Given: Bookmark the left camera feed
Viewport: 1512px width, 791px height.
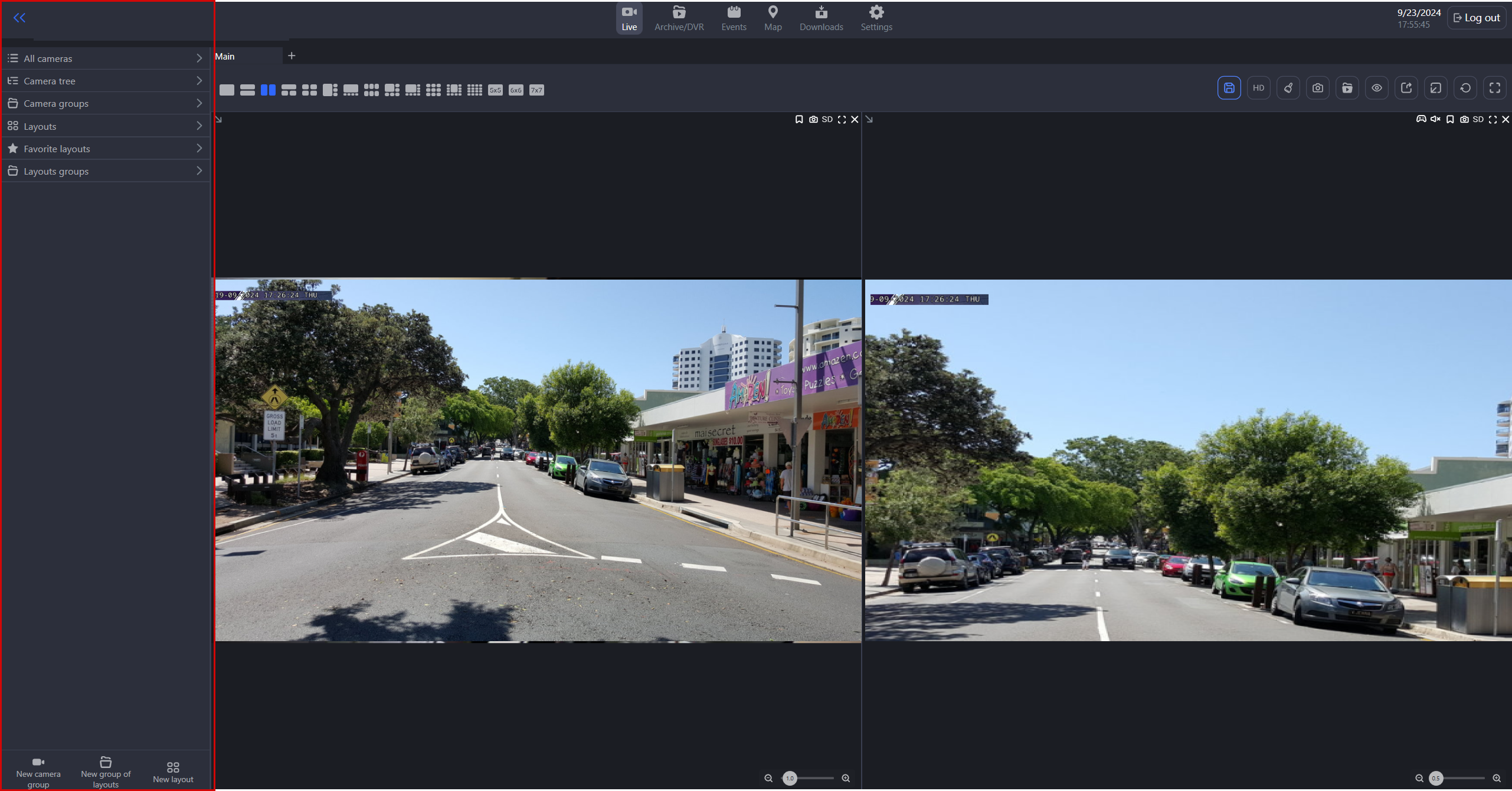Looking at the screenshot, I should tap(798, 119).
